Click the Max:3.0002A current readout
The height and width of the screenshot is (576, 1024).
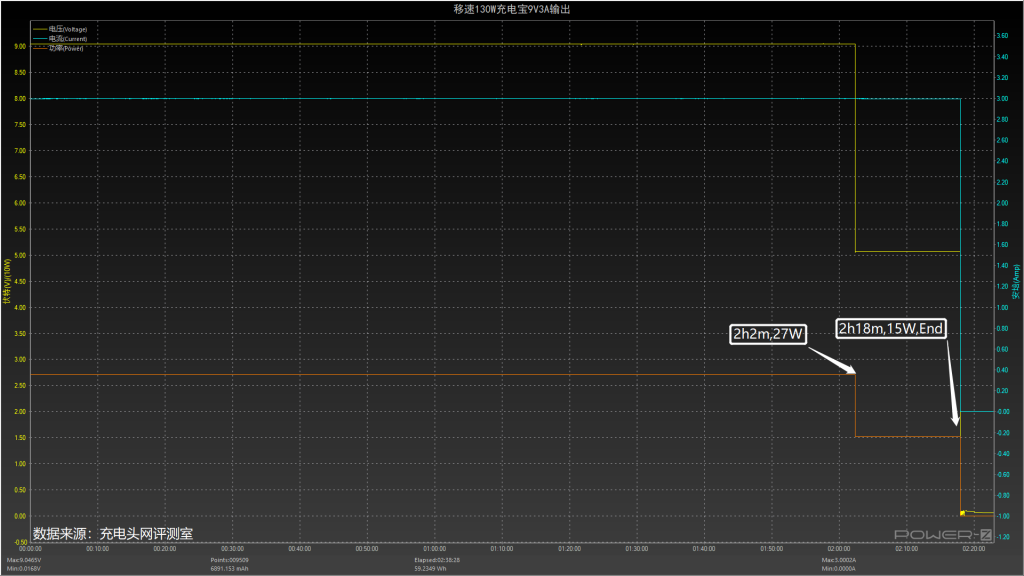[839, 560]
